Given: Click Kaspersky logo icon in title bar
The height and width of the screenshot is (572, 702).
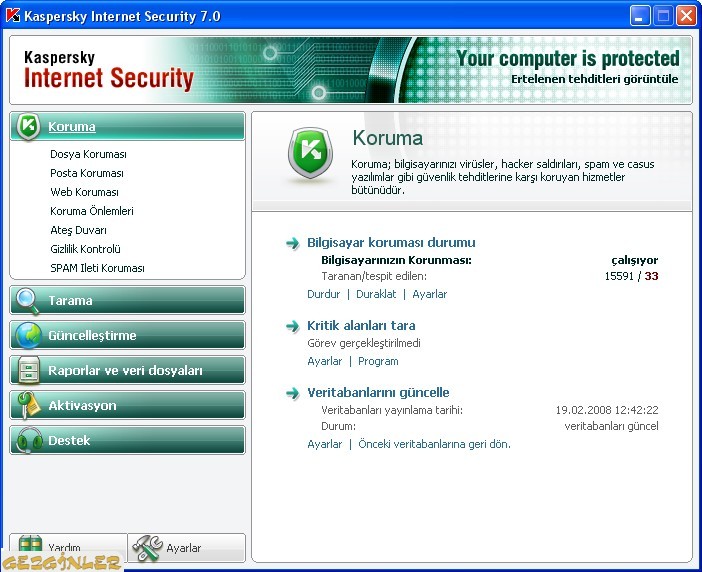Looking at the screenshot, I should click(x=13, y=16).
